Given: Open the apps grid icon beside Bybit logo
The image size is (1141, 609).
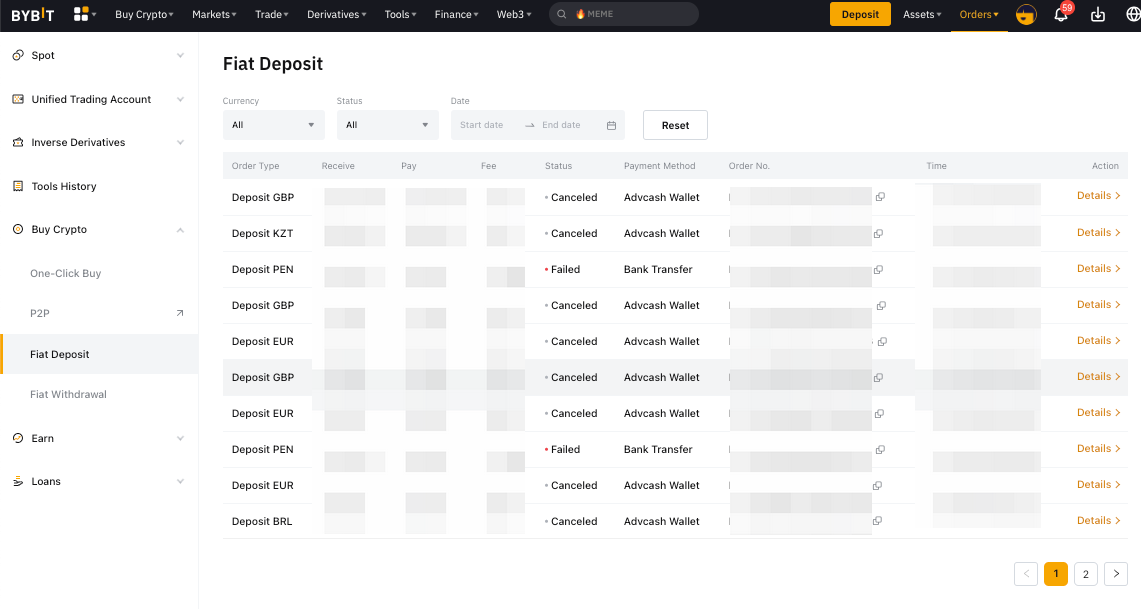Looking at the screenshot, I should [x=82, y=14].
